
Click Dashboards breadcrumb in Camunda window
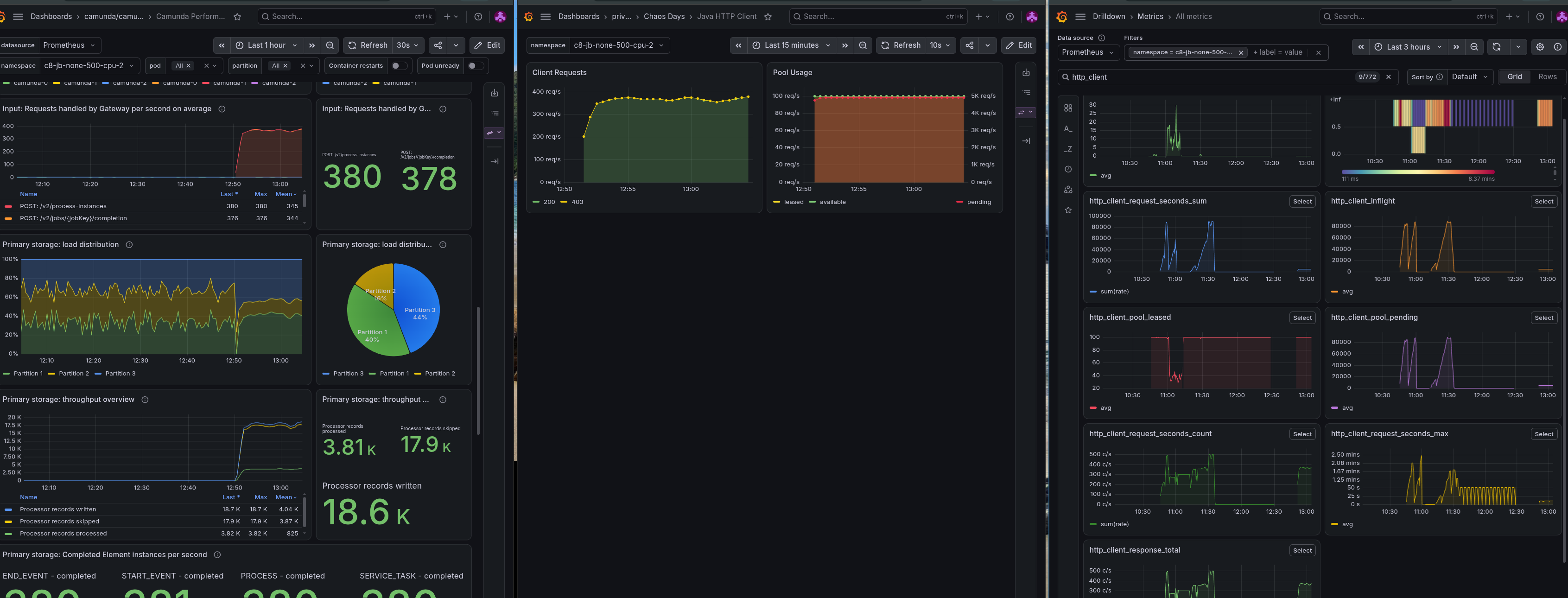[51, 16]
